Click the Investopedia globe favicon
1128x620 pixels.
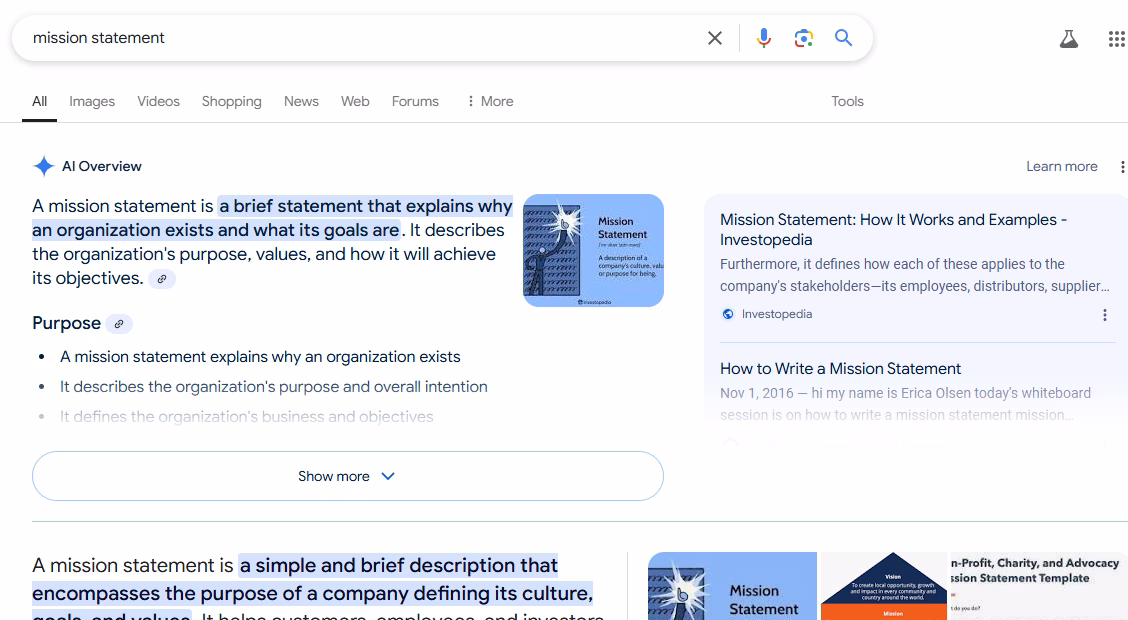[x=728, y=314]
